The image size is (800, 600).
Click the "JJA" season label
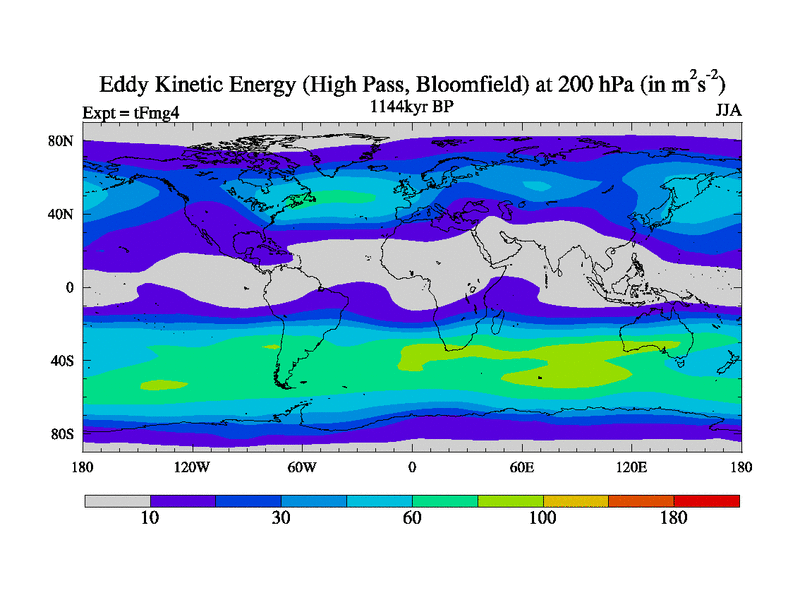pos(727,111)
